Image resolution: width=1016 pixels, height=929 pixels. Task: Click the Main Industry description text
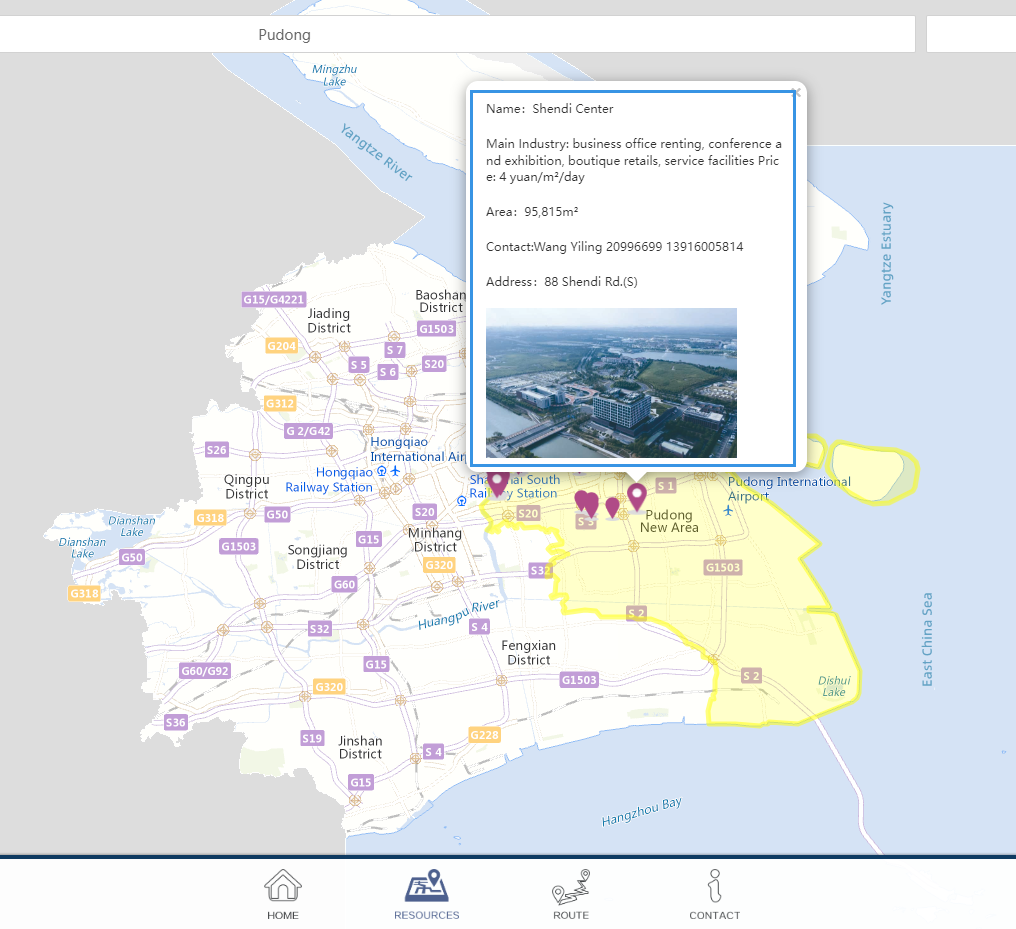(x=634, y=160)
